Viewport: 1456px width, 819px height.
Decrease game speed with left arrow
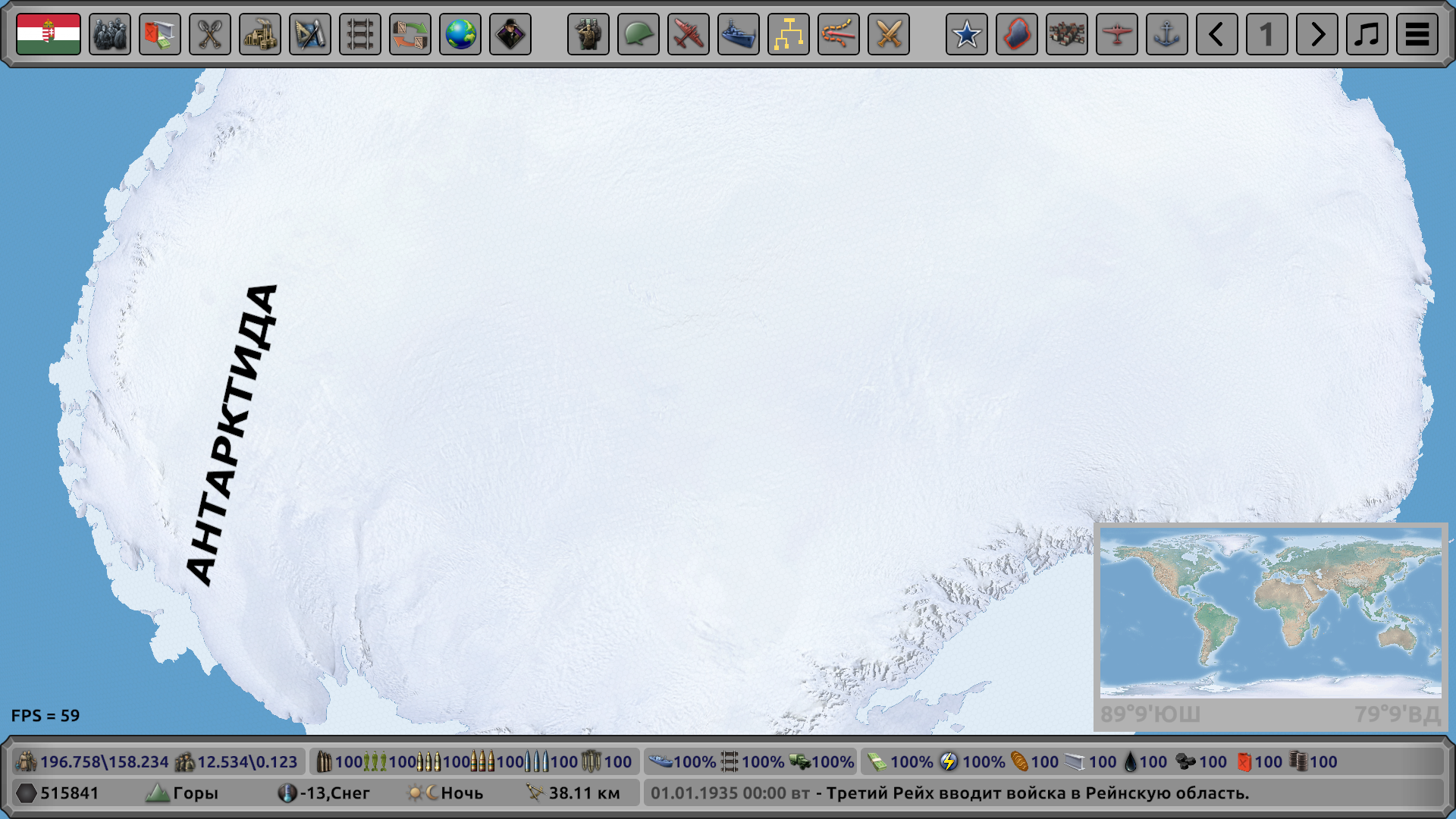click(1217, 34)
